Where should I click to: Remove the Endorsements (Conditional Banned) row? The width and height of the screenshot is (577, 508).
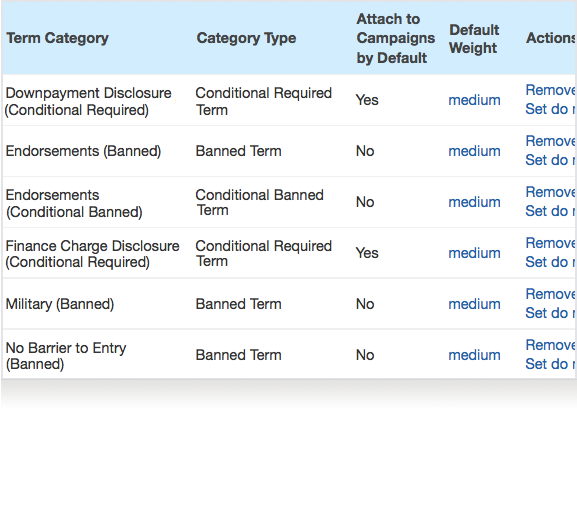point(551,192)
